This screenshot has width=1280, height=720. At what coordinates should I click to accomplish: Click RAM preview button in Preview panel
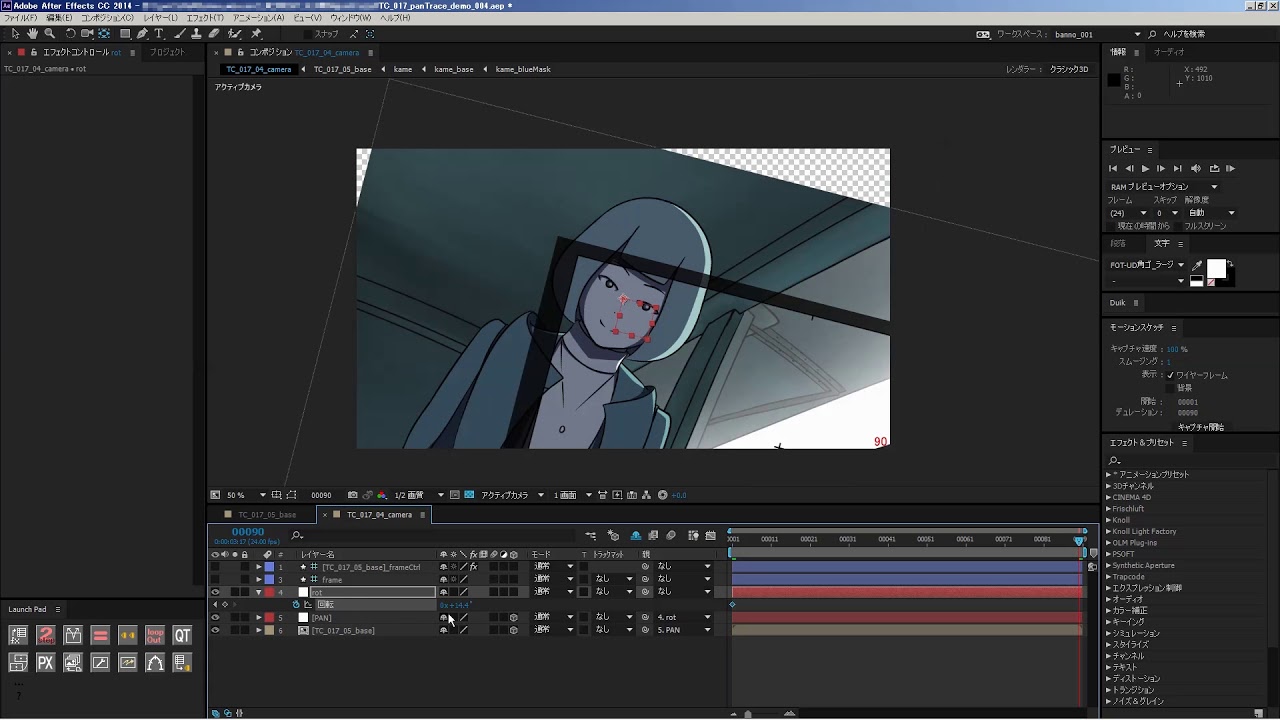(1230, 169)
